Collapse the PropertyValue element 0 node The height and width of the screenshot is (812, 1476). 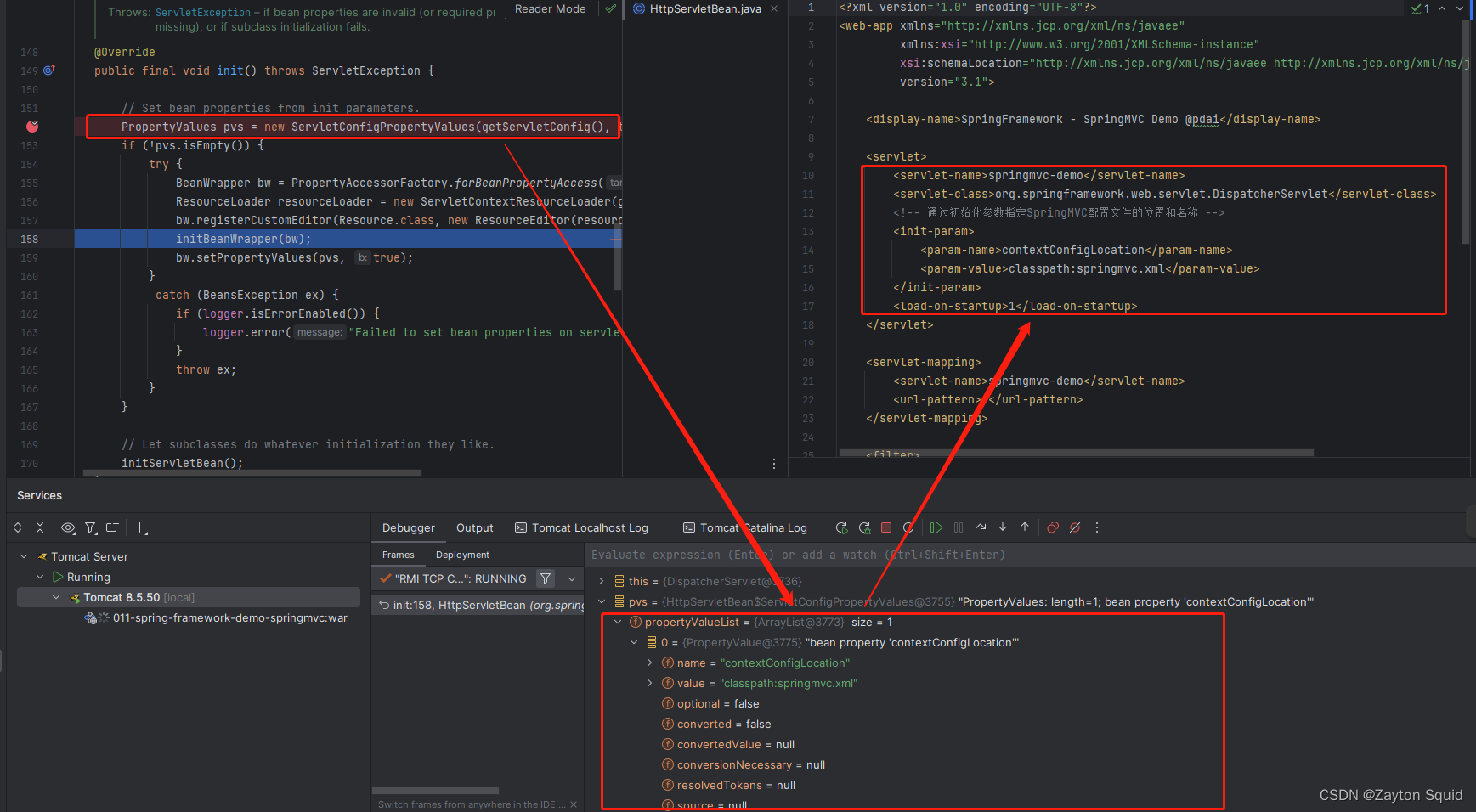point(634,642)
